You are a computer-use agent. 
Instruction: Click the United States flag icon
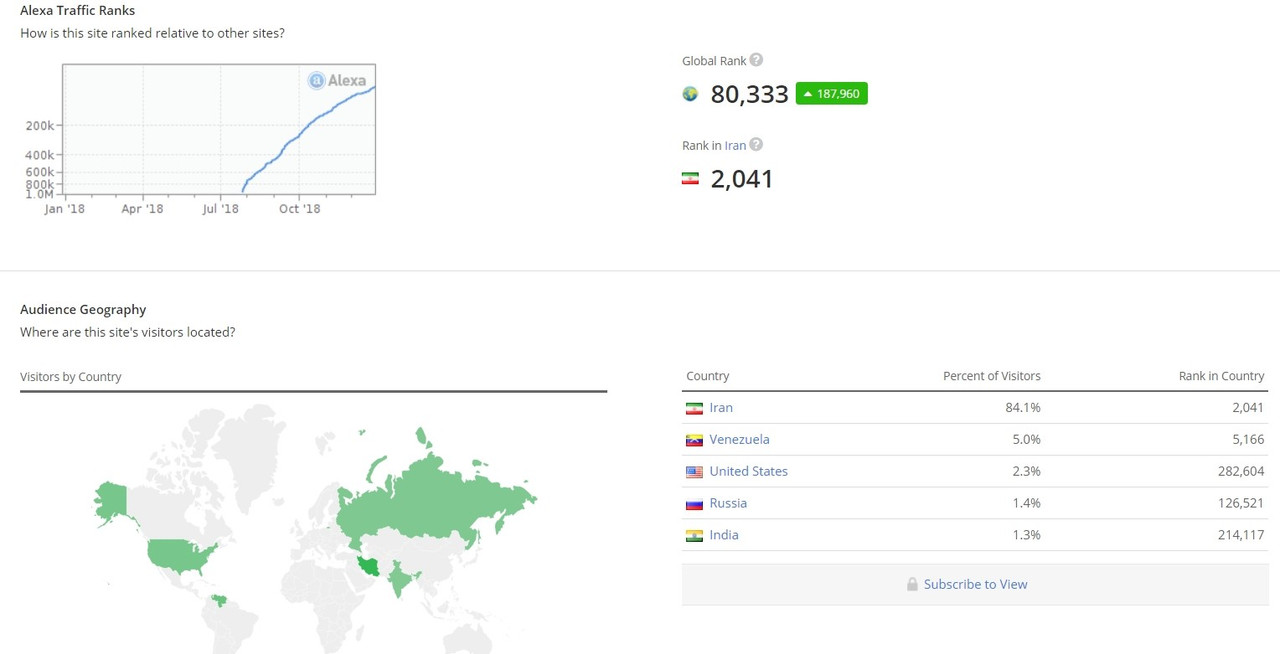[694, 472]
